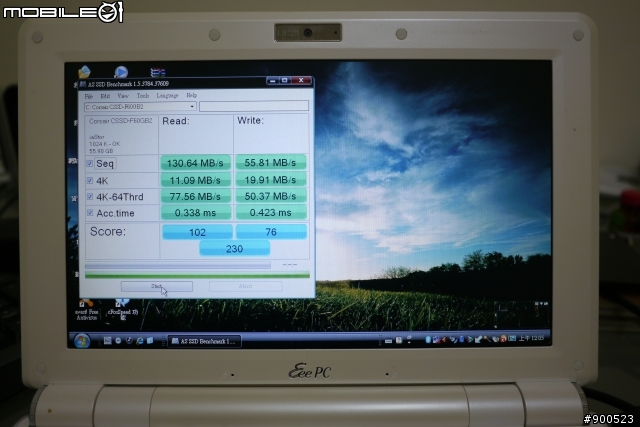
Task: Open the Windows Start orb
Action: (x=82, y=340)
